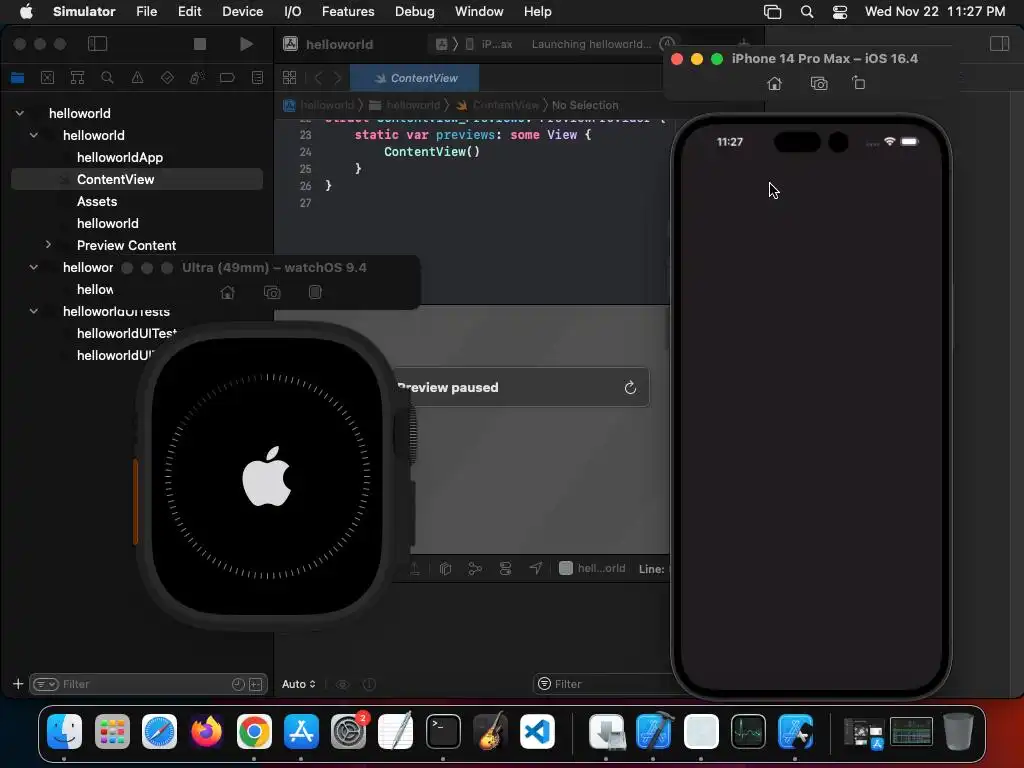The height and width of the screenshot is (768, 1024).
Task: Select the ContentView editor tab
Action: tap(415, 78)
